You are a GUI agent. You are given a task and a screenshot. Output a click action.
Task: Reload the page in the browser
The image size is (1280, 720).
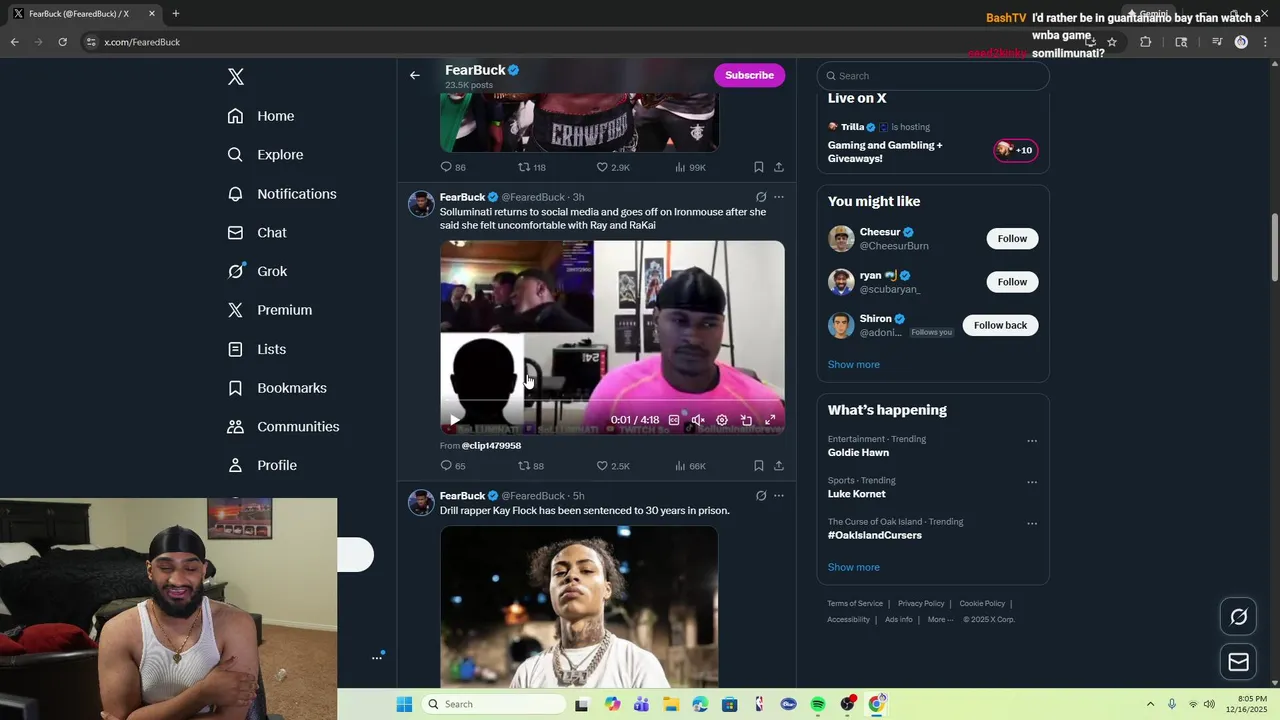(x=62, y=42)
